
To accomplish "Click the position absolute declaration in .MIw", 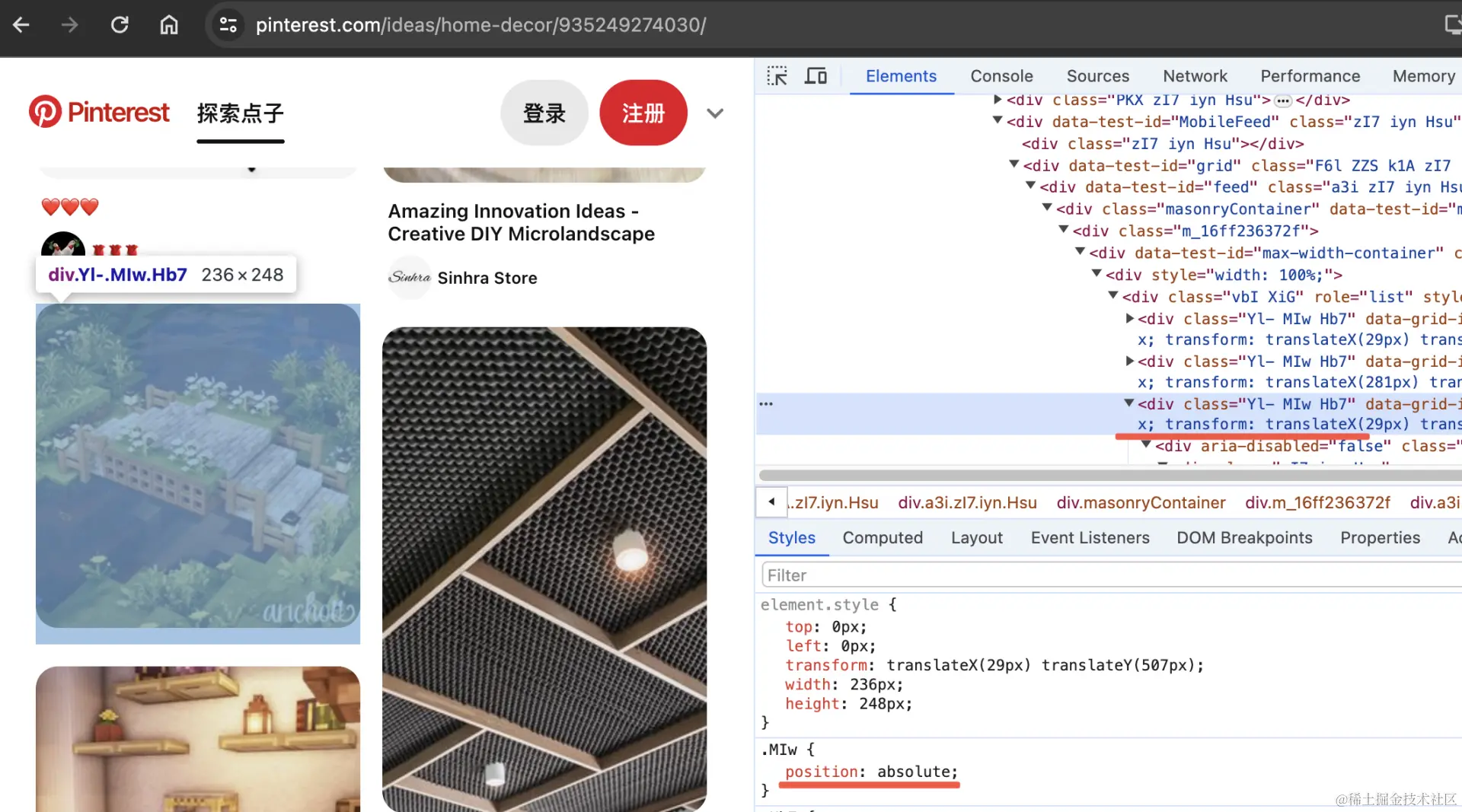I will [x=871, y=772].
